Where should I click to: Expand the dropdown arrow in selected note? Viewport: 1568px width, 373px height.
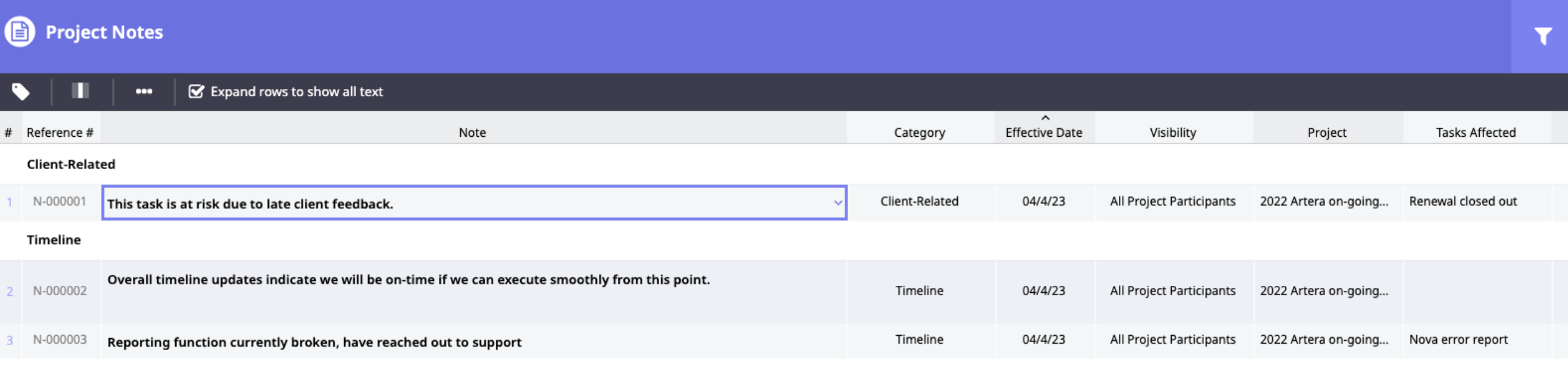pyautogui.click(x=837, y=203)
